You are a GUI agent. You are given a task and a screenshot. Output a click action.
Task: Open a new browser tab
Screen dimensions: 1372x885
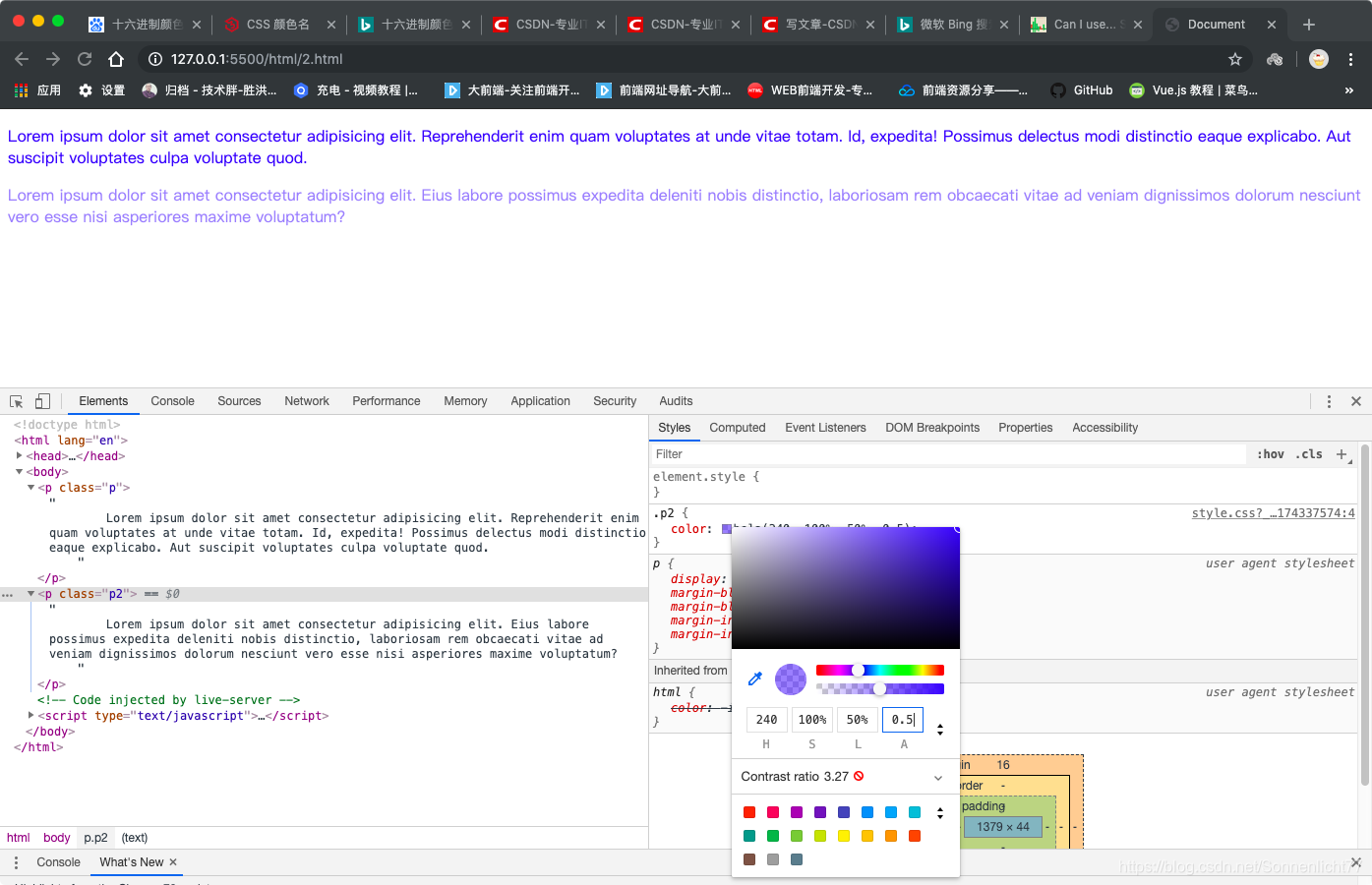coord(1309,25)
